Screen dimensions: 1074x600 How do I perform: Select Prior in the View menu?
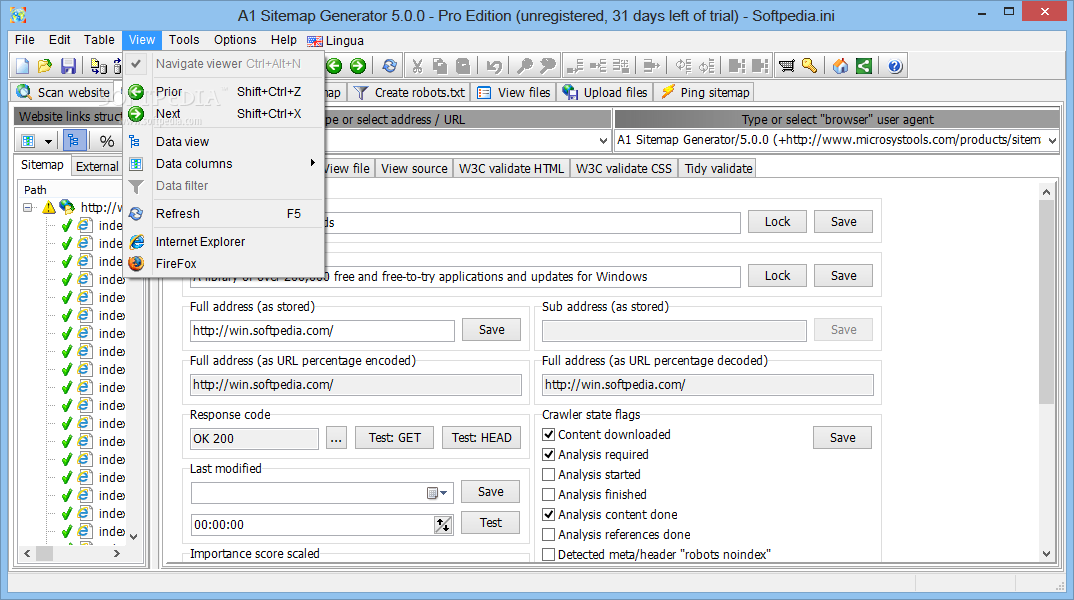tap(223, 92)
